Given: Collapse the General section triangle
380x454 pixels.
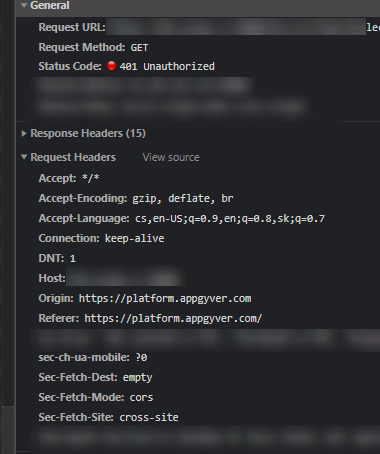Looking at the screenshot, I should click(24, 5).
